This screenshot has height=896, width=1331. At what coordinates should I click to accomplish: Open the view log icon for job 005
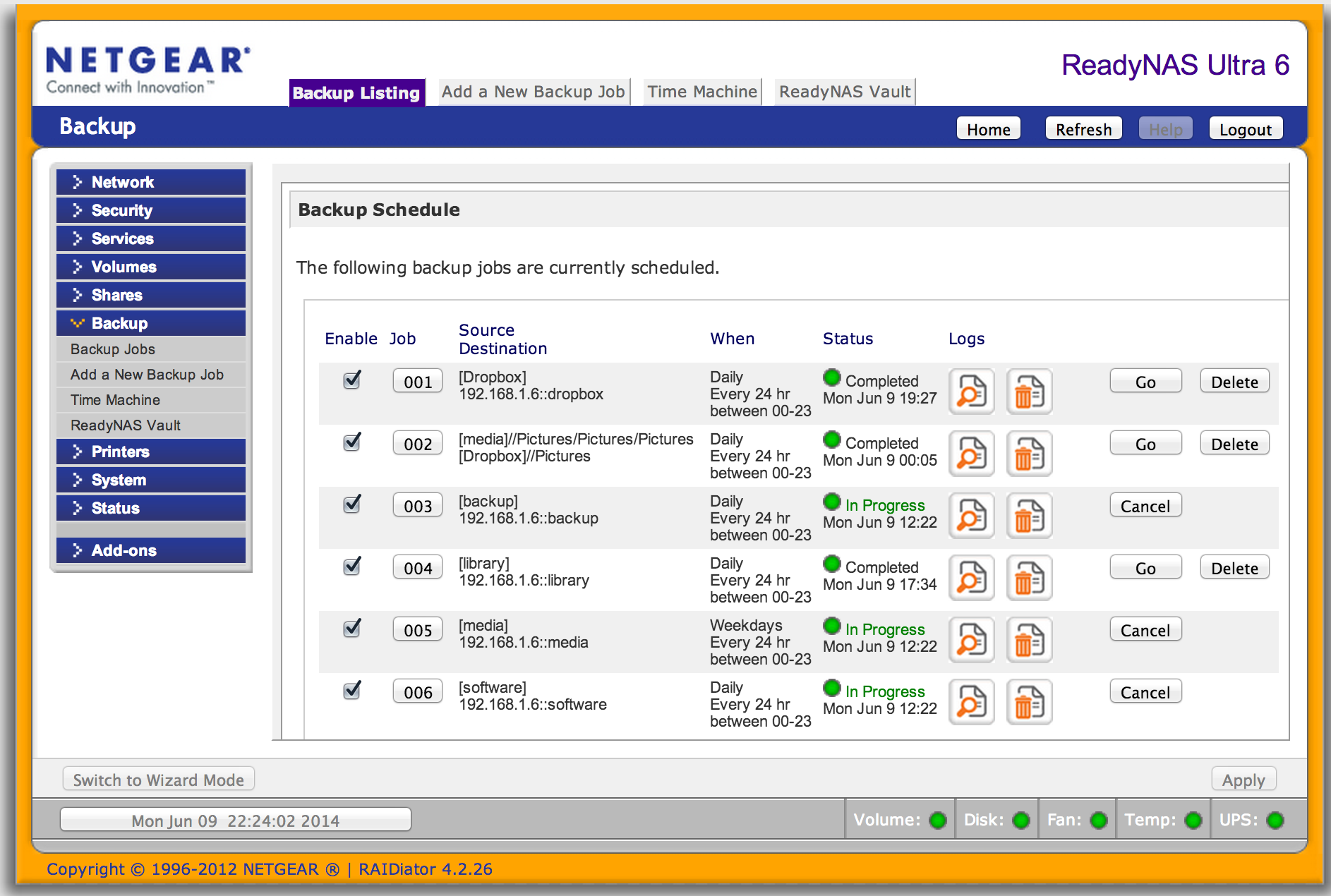click(971, 640)
